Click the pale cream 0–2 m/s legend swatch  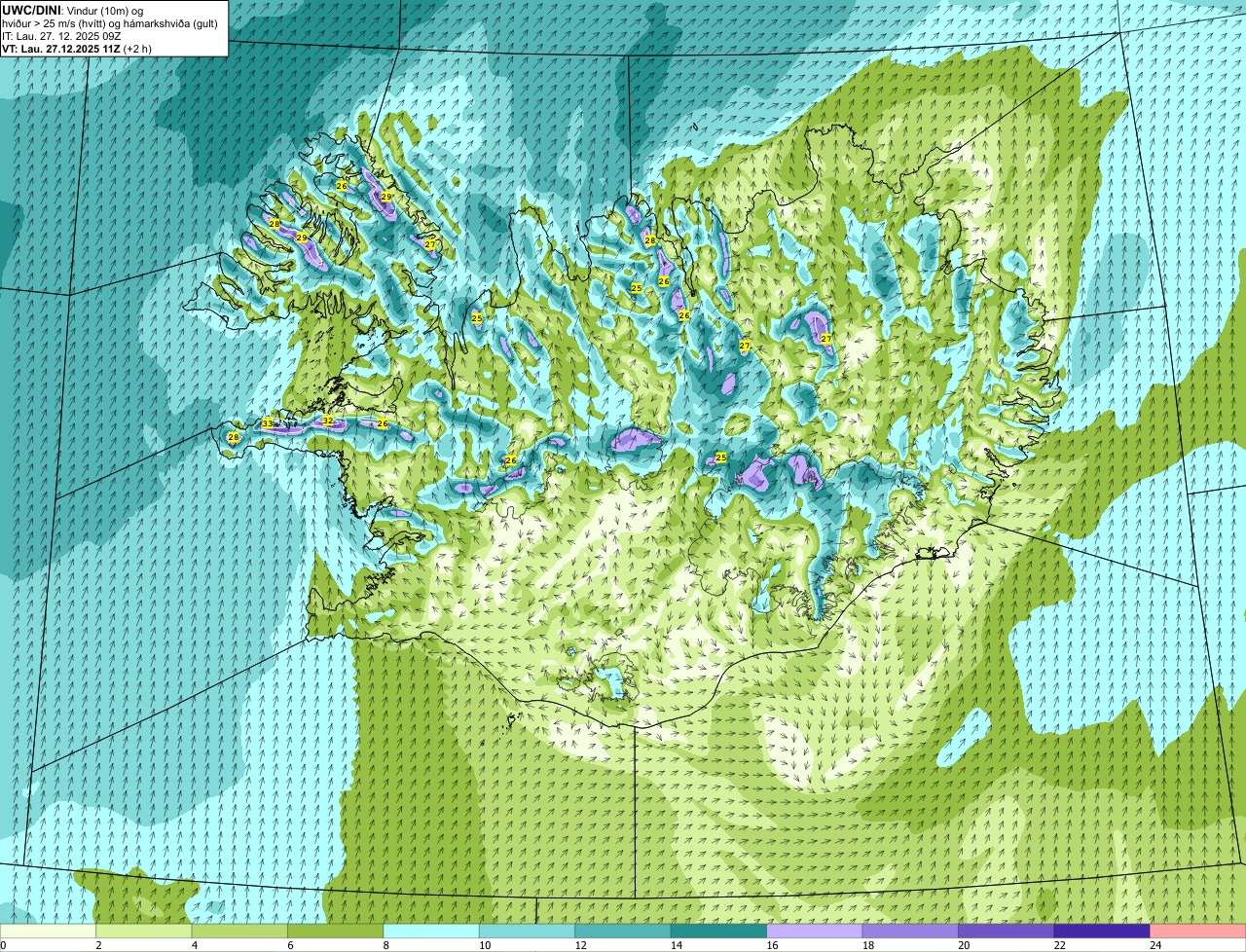click(49, 931)
